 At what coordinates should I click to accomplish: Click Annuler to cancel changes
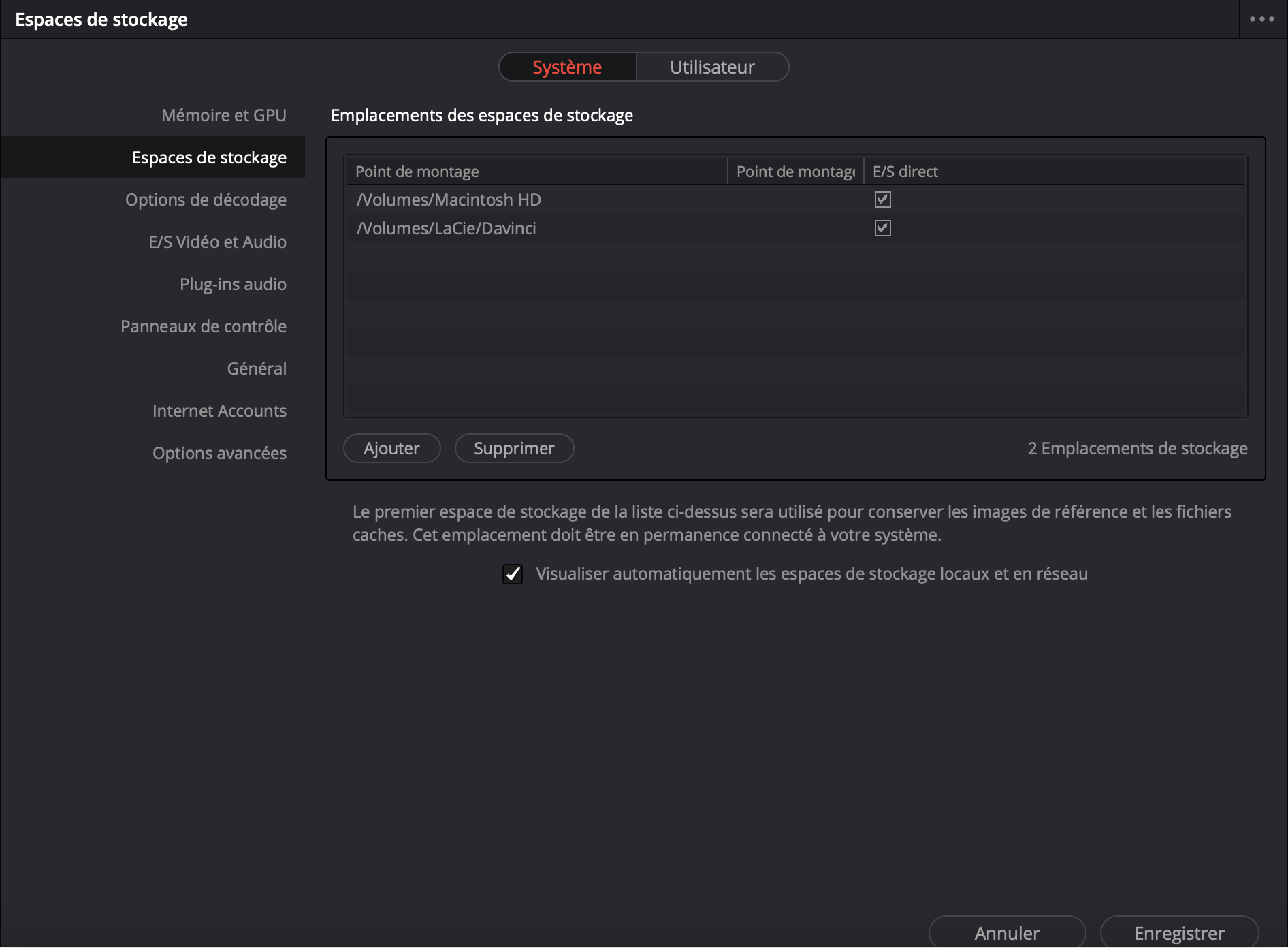click(x=1007, y=933)
